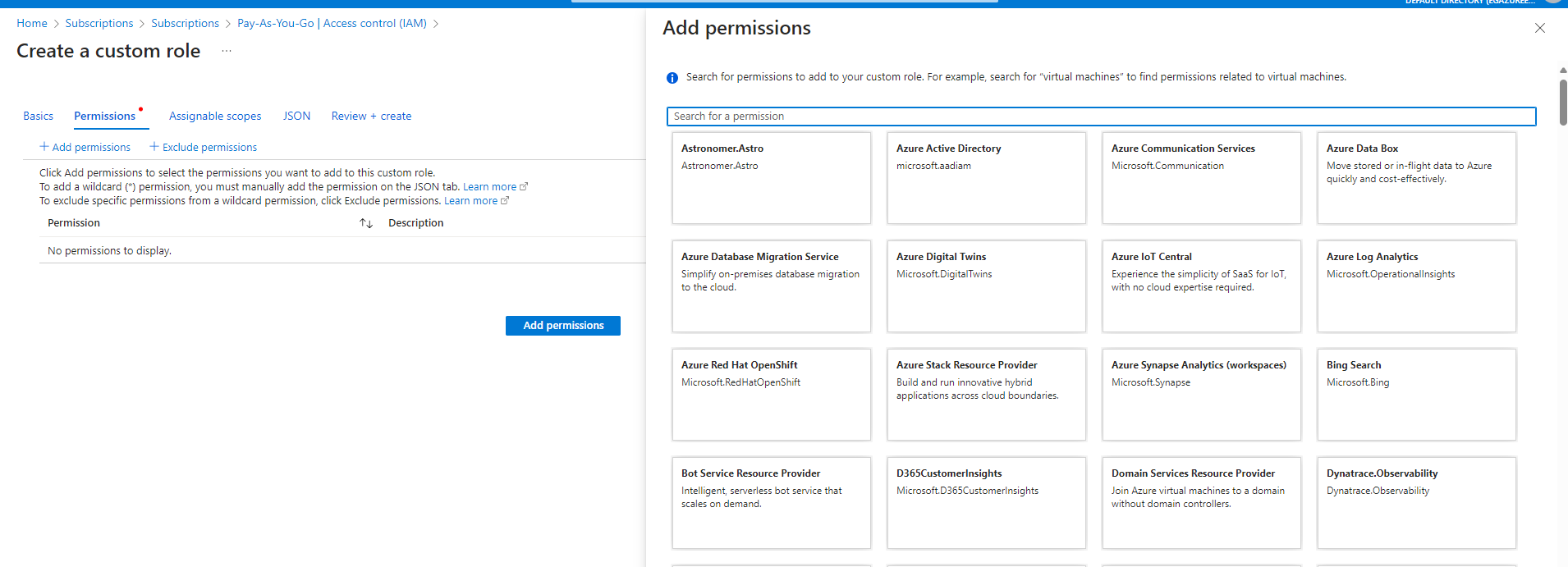
Task: Choose the Azure Log Analytics card
Action: pyautogui.click(x=1417, y=286)
